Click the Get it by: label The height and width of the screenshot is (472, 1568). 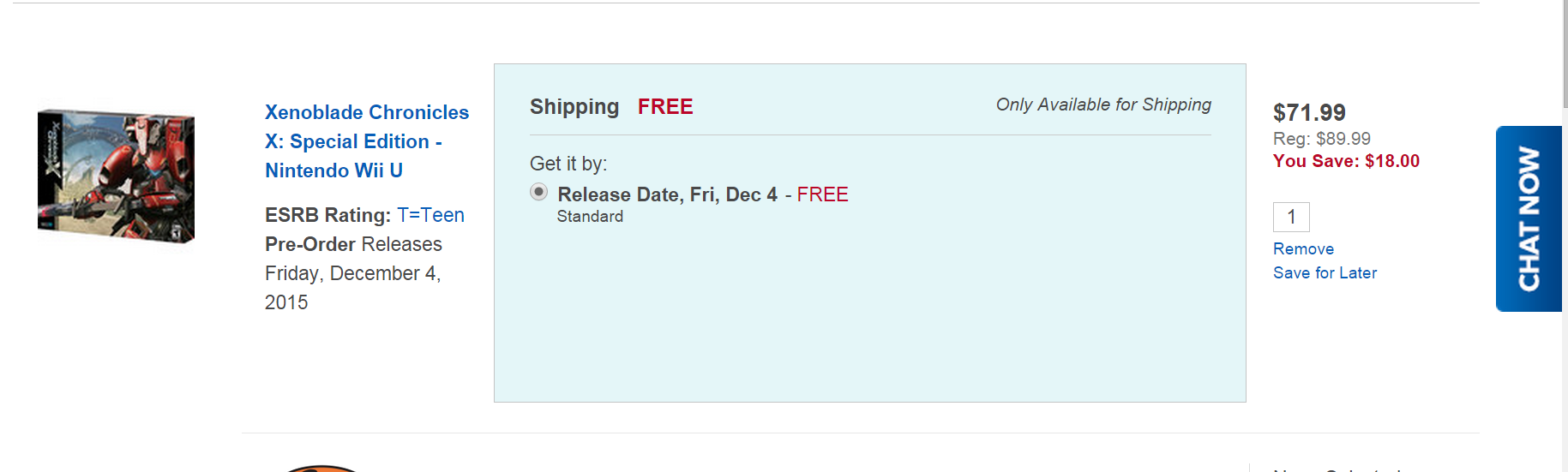click(x=568, y=164)
